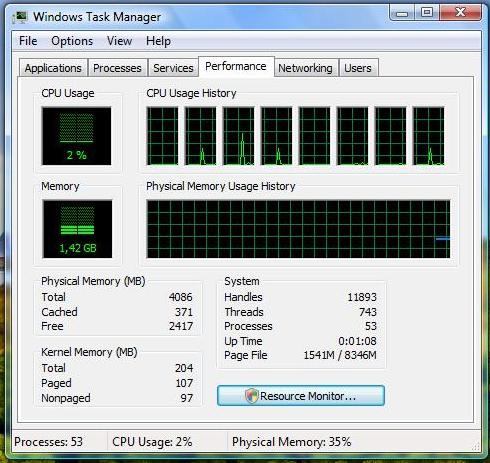Click the CPU Usage History label
Image resolution: width=490 pixels, height=463 pixels.
point(191,93)
